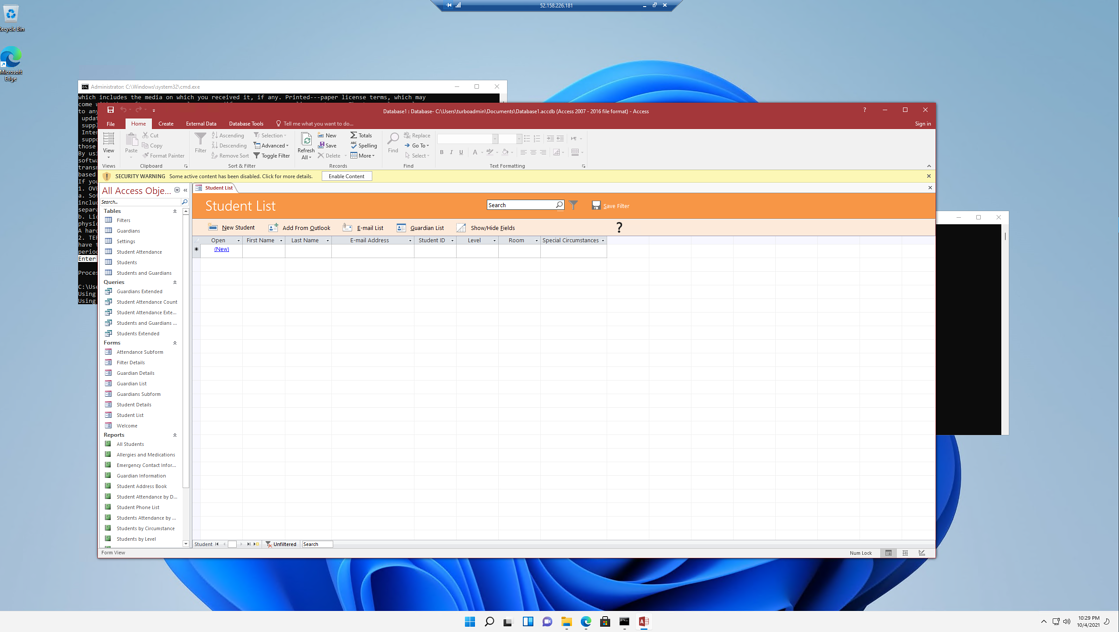Screen dimensions: 1119x632
Task: Switch to the Create ribbon tab
Action: 164,123
